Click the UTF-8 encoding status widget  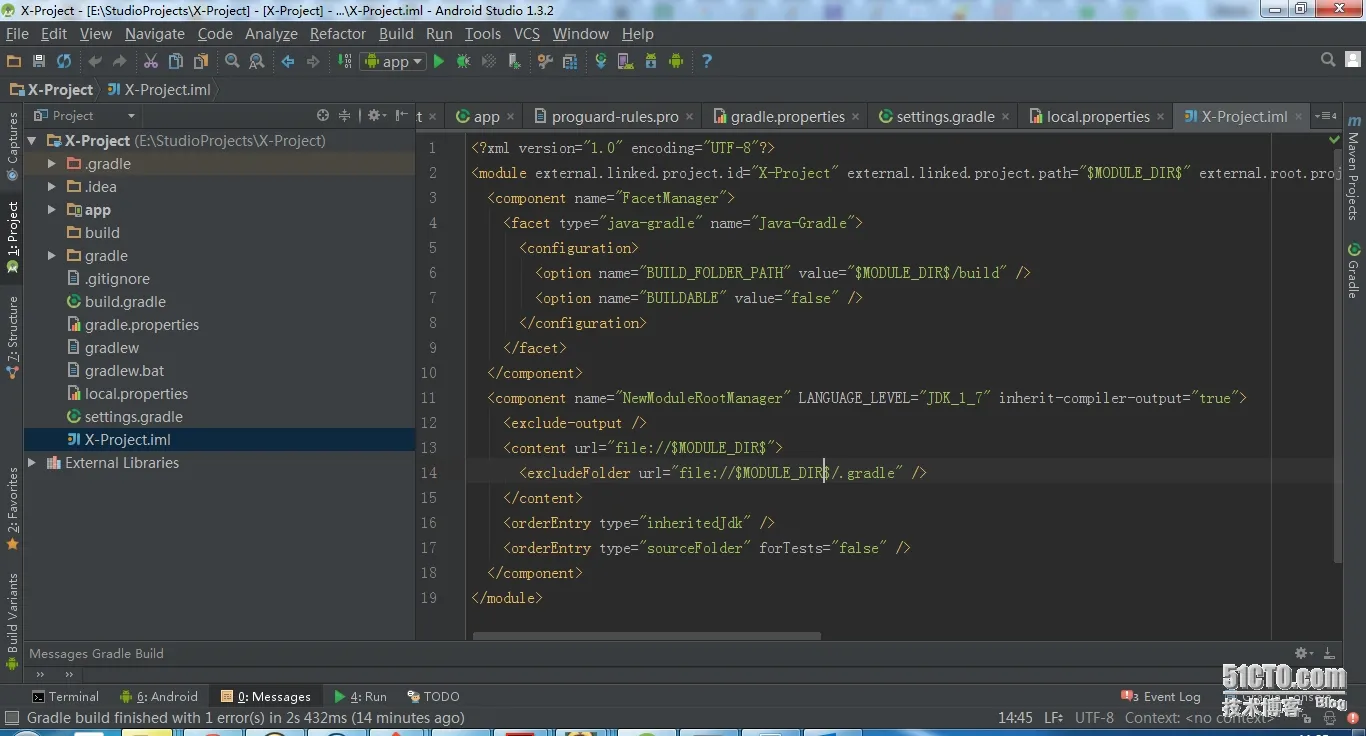pyautogui.click(x=1094, y=718)
